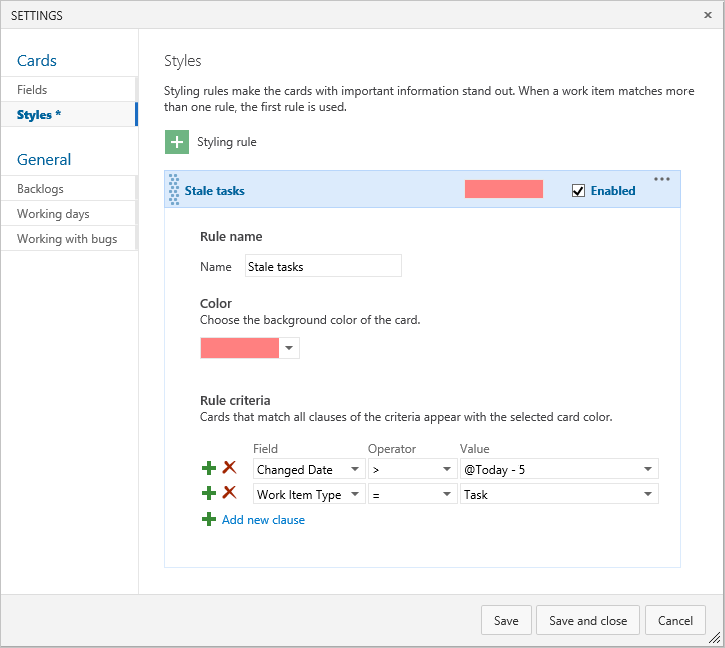Go to Working with bugs section
The height and width of the screenshot is (648, 725).
pyautogui.click(x=69, y=239)
